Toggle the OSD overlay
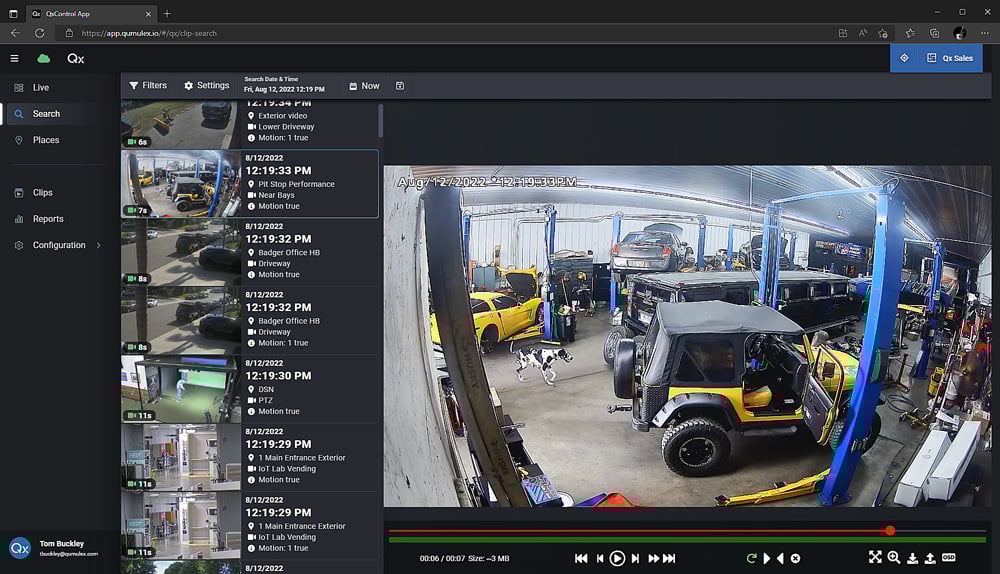1000x574 pixels. 948,557
